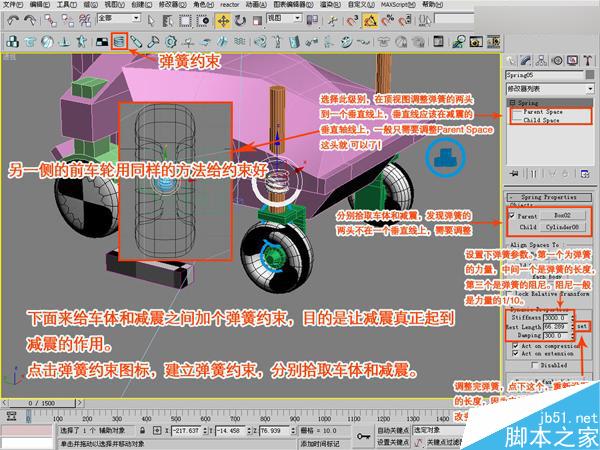Click the Cylinder08 child pick button
600x450 pixels.
coord(562,227)
